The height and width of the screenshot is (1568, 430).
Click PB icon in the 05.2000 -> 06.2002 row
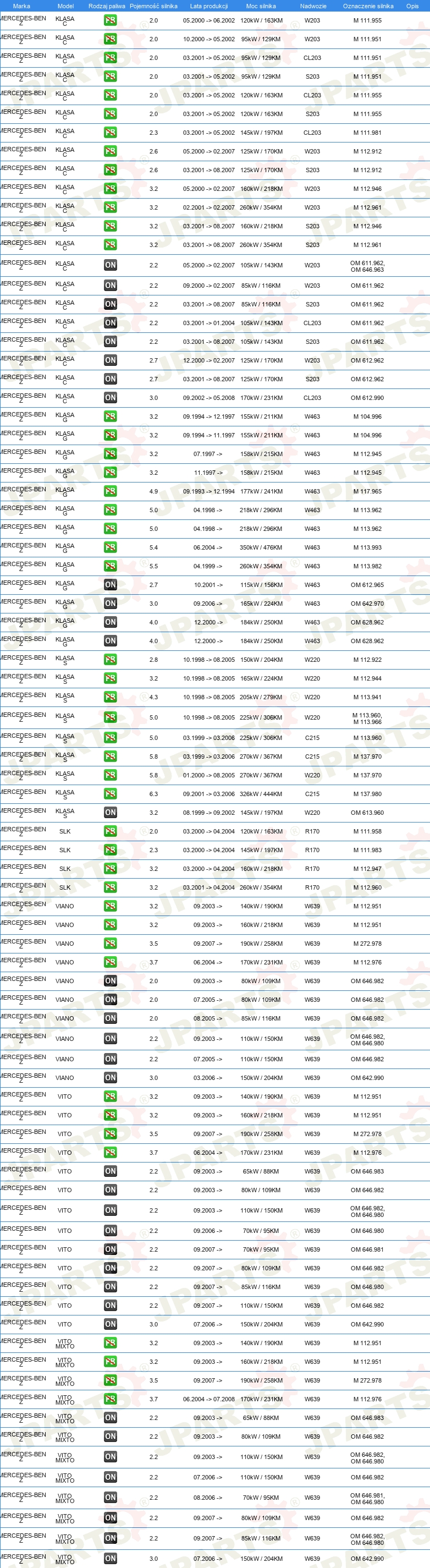(x=110, y=21)
